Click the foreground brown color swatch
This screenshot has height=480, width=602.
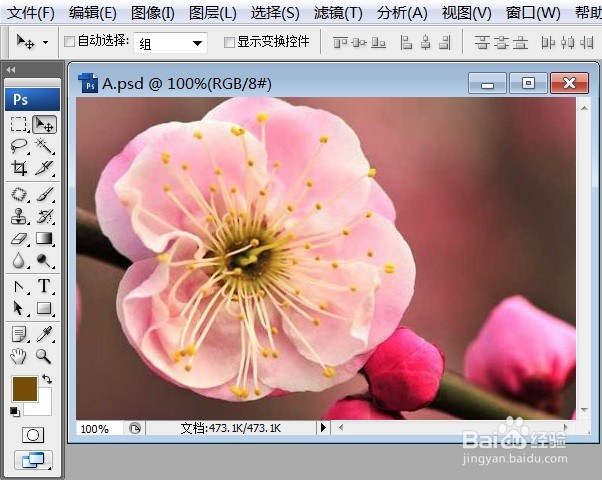(x=25, y=389)
